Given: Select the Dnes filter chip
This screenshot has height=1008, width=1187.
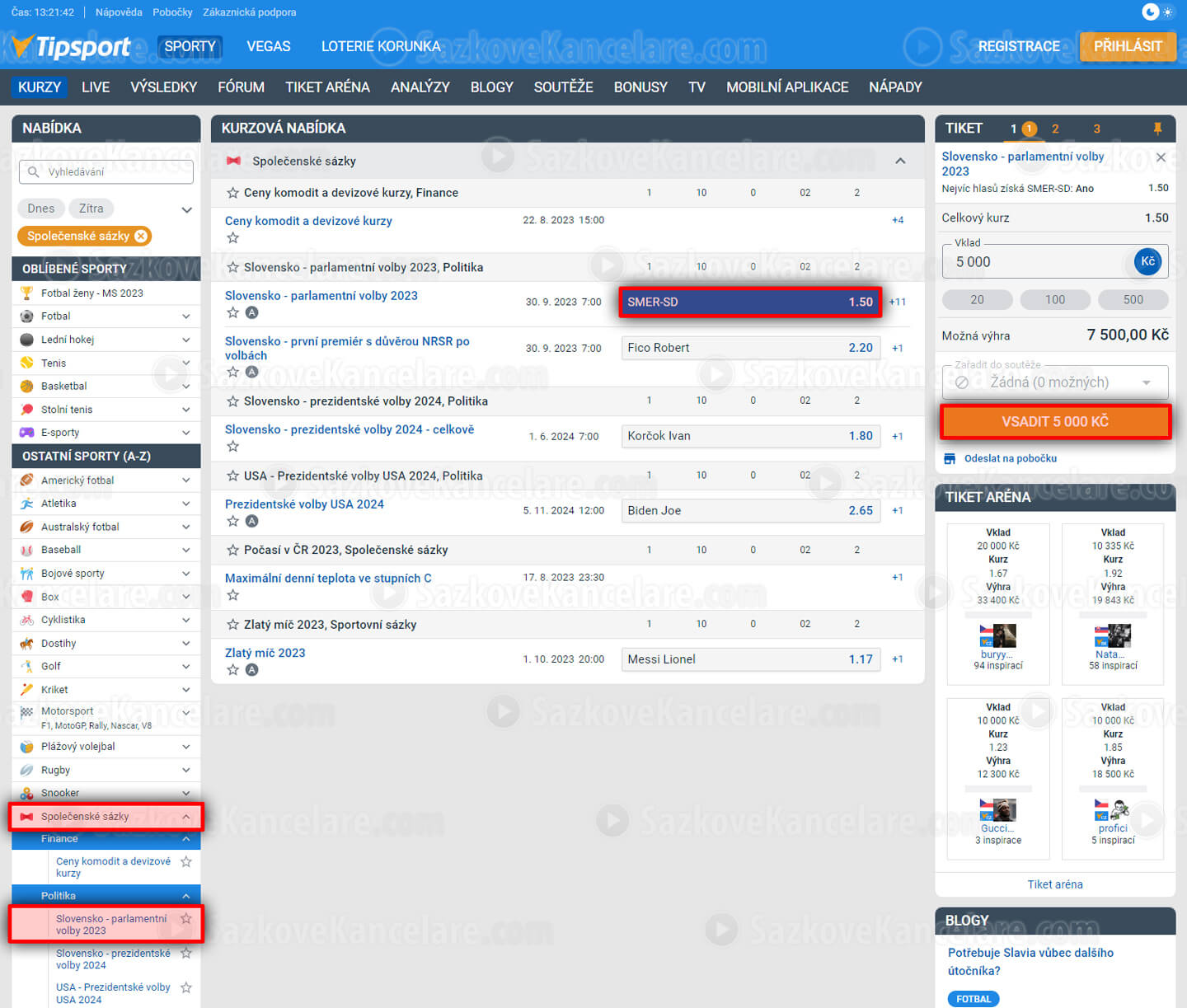Looking at the screenshot, I should (x=40, y=209).
